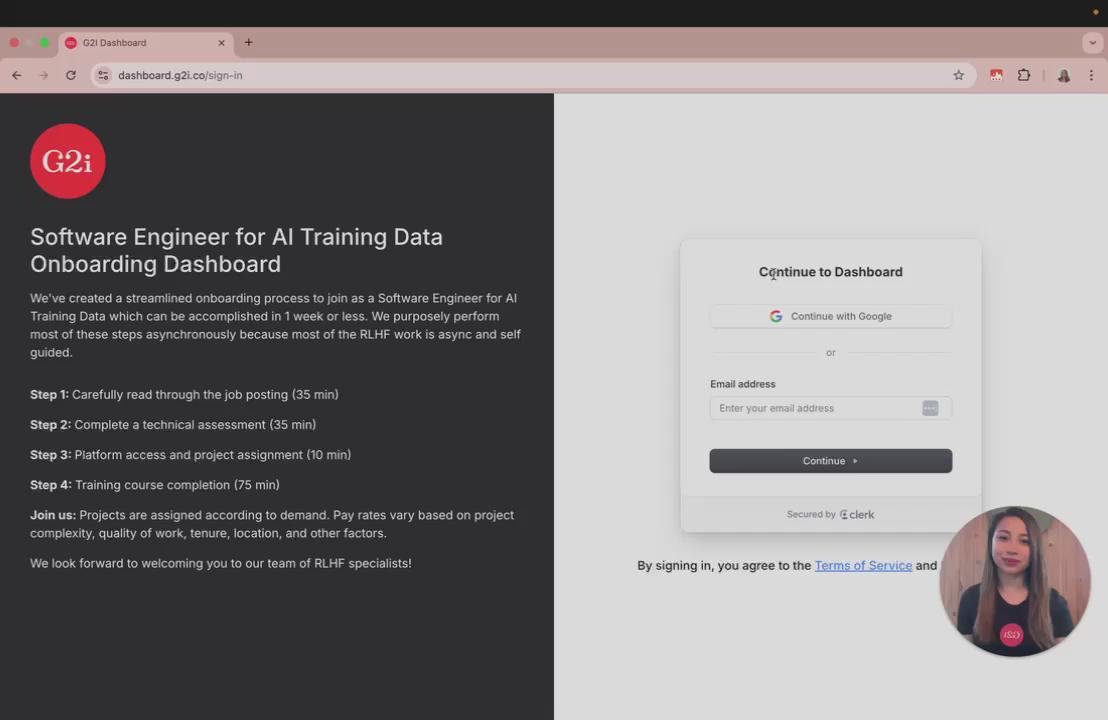This screenshot has width=1108, height=720.
Task: Click the Google G icon in sign-in button
Action: 776,316
